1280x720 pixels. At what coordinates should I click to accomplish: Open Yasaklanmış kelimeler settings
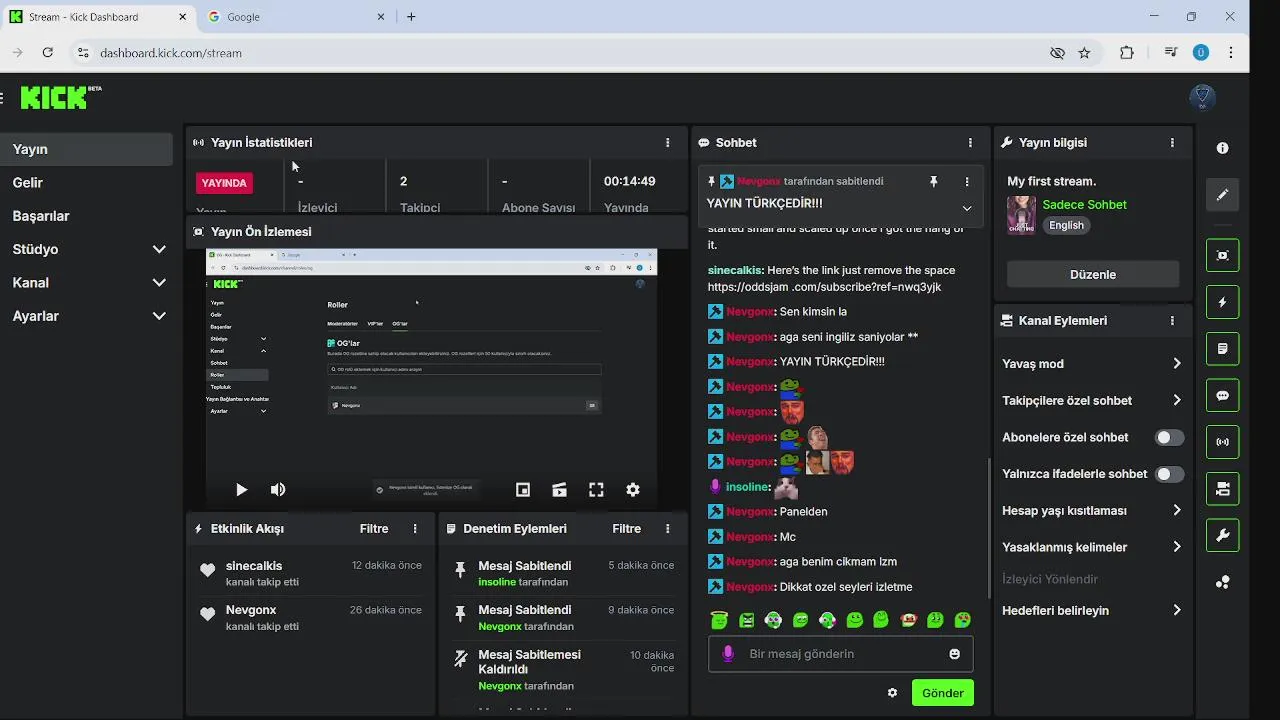click(x=1092, y=547)
